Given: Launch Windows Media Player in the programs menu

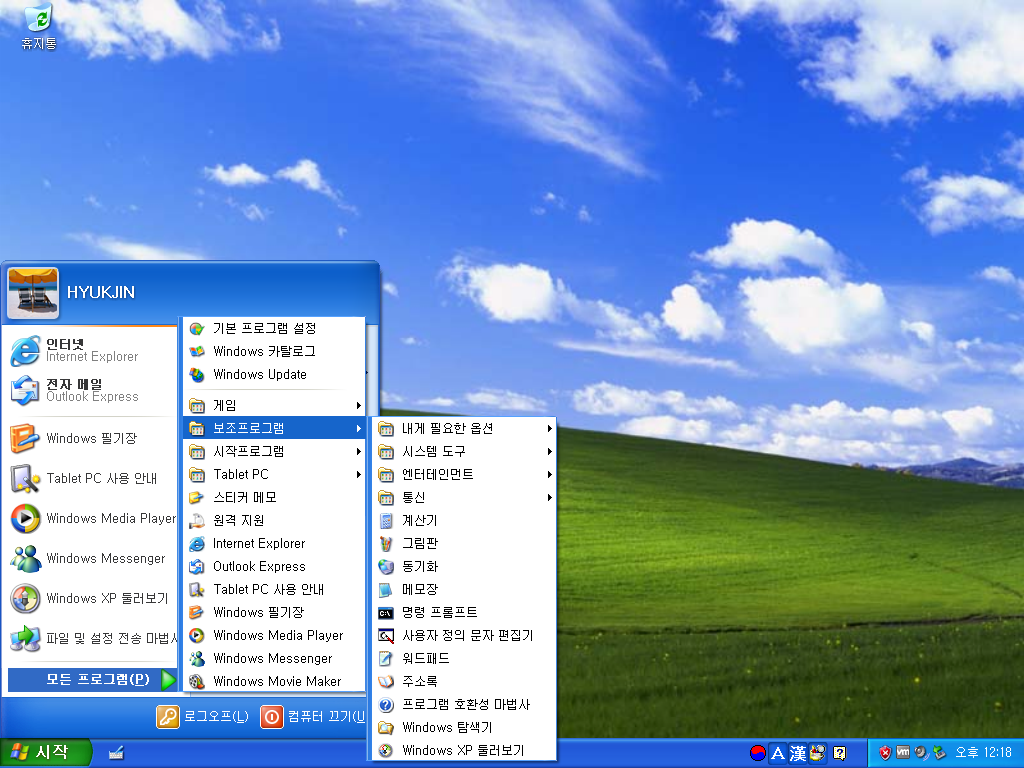Looking at the screenshot, I should point(274,635).
